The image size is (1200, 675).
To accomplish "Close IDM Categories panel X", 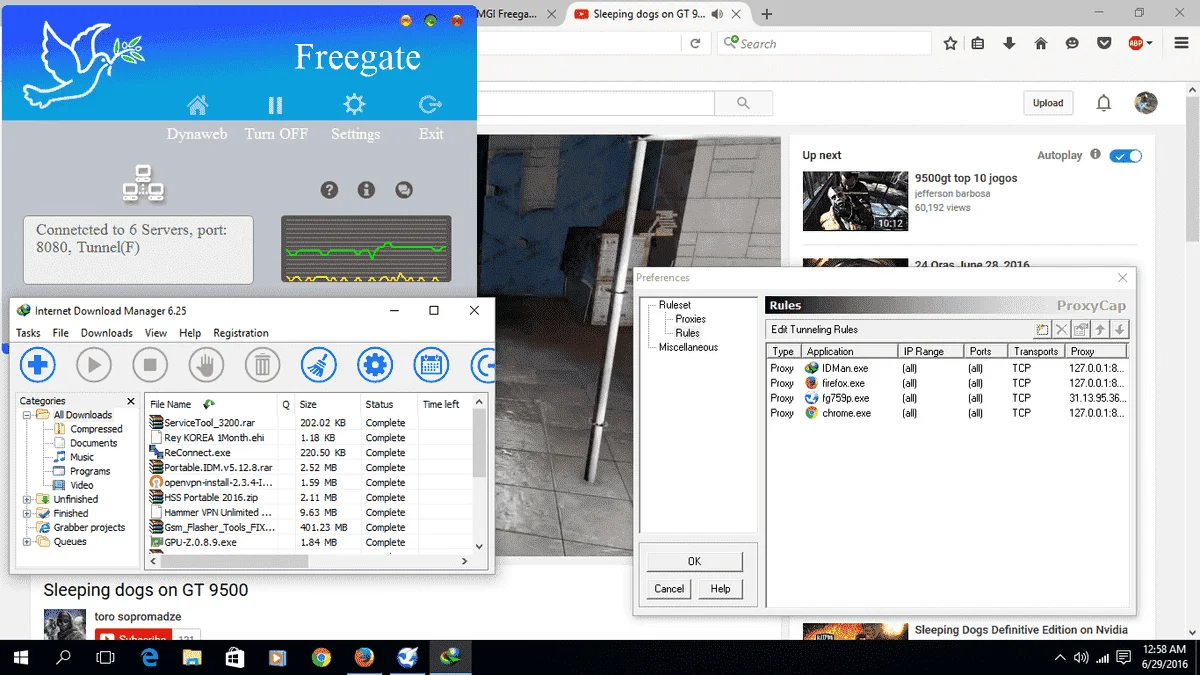I will point(131,400).
